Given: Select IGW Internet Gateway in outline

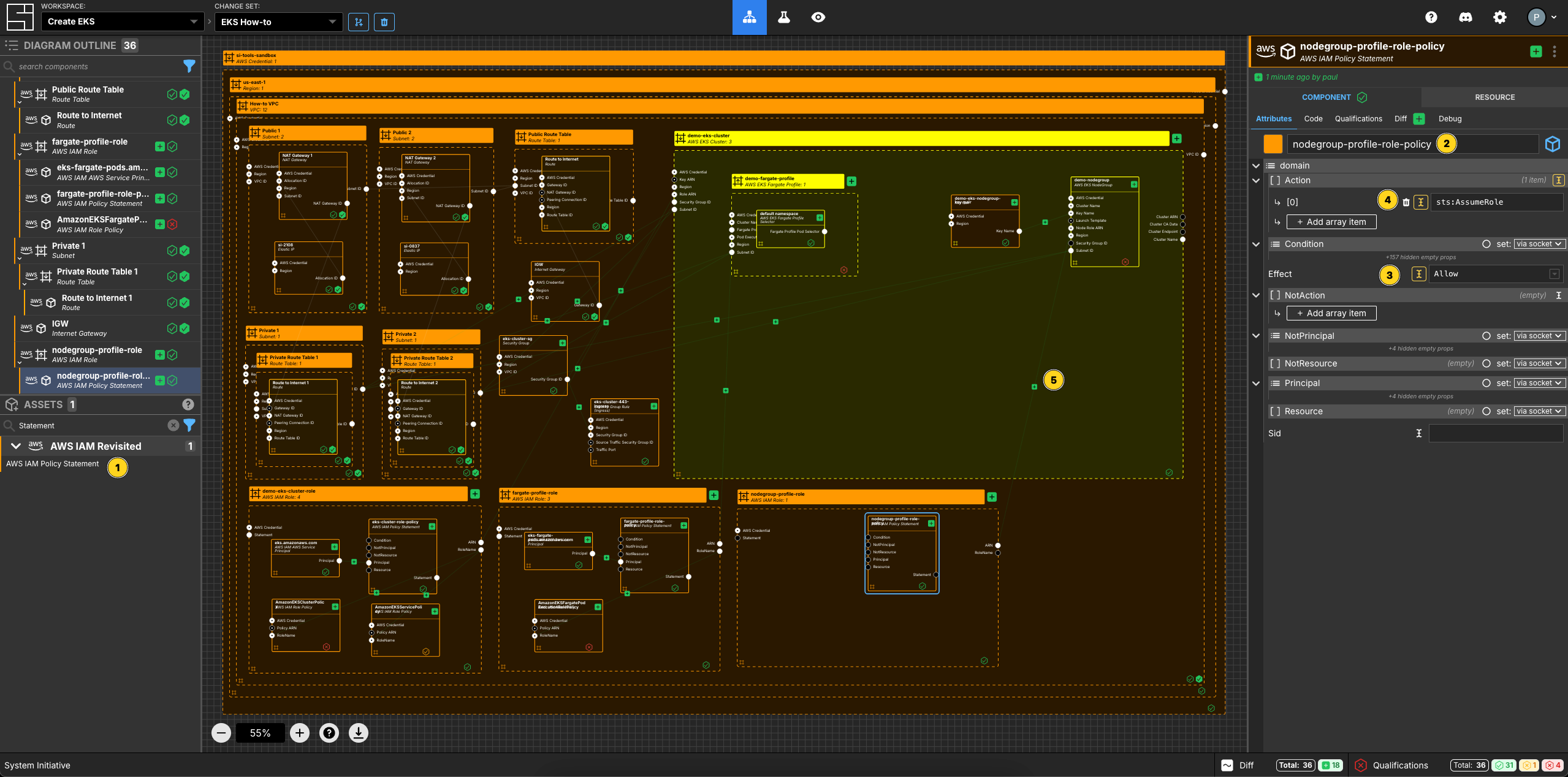Looking at the screenshot, I should click(x=107, y=328).
